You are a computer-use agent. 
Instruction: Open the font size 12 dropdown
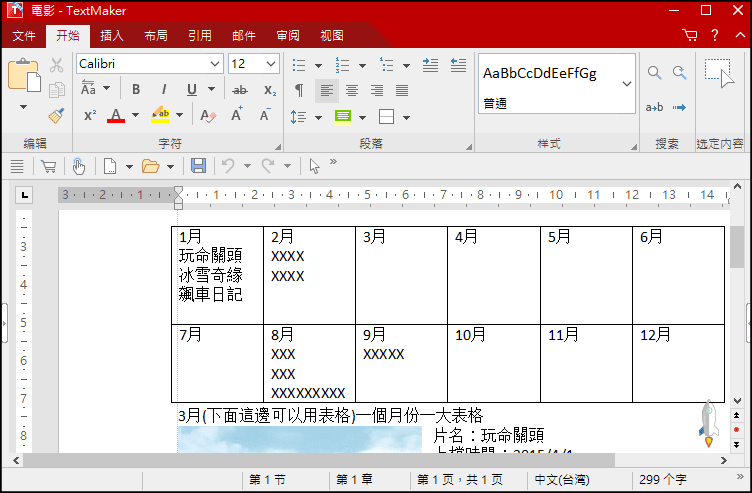click(x=270, y=64)
